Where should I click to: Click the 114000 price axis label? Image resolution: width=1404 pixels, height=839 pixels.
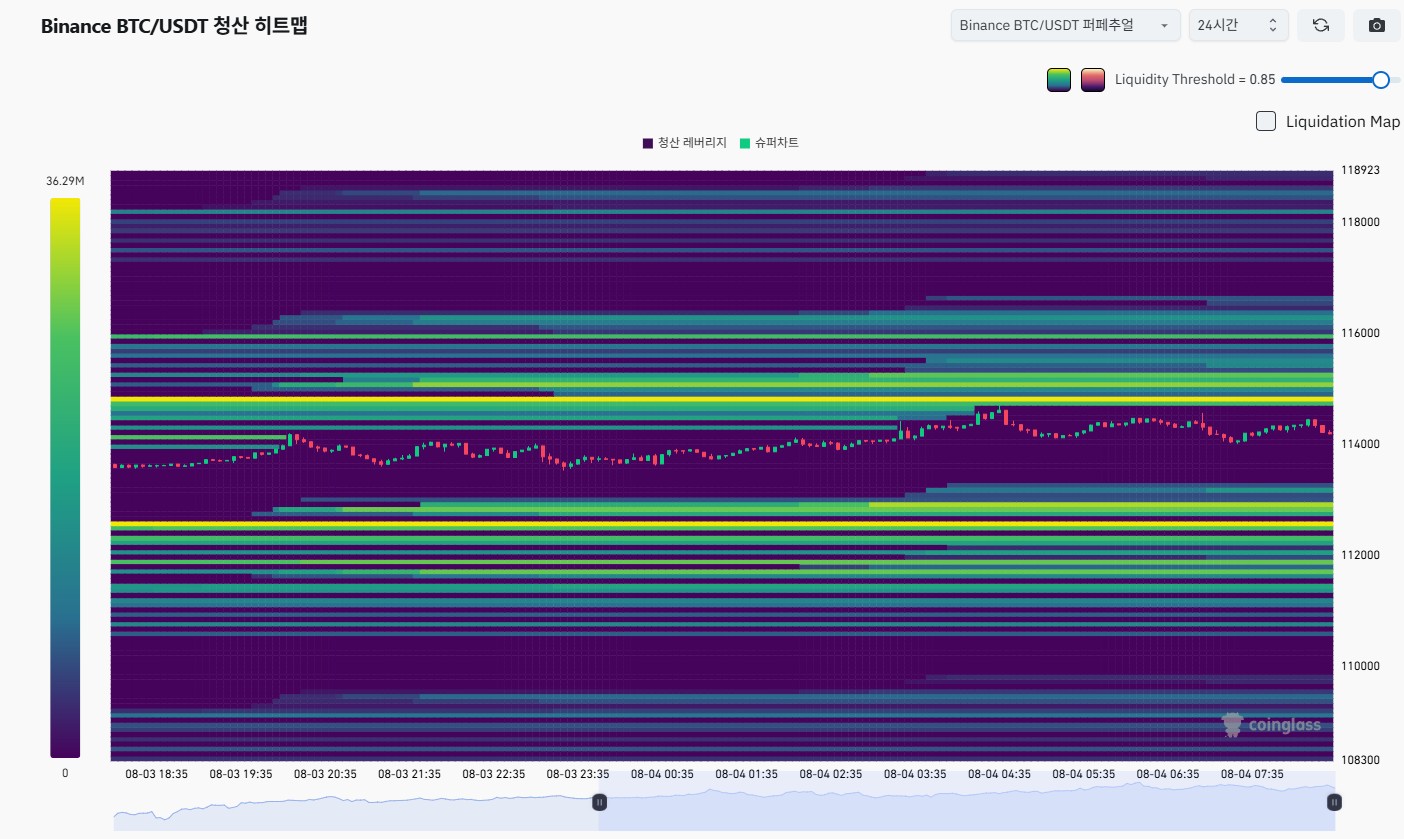[x=1360, y=444]
